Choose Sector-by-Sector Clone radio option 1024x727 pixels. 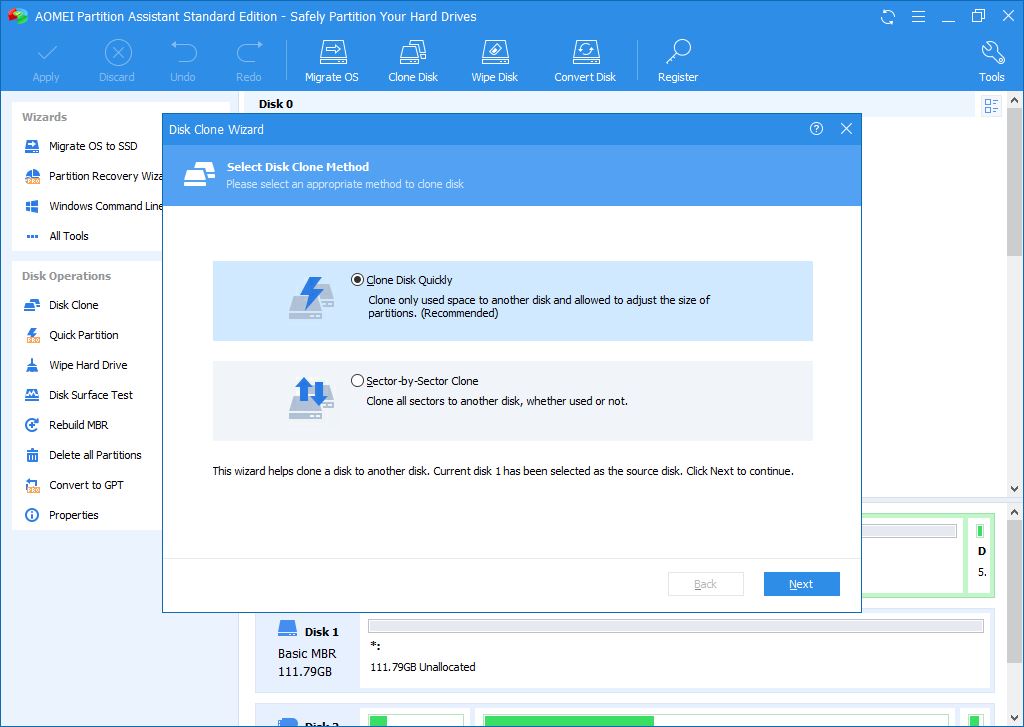pyautogui.click(x=358, y=381)
